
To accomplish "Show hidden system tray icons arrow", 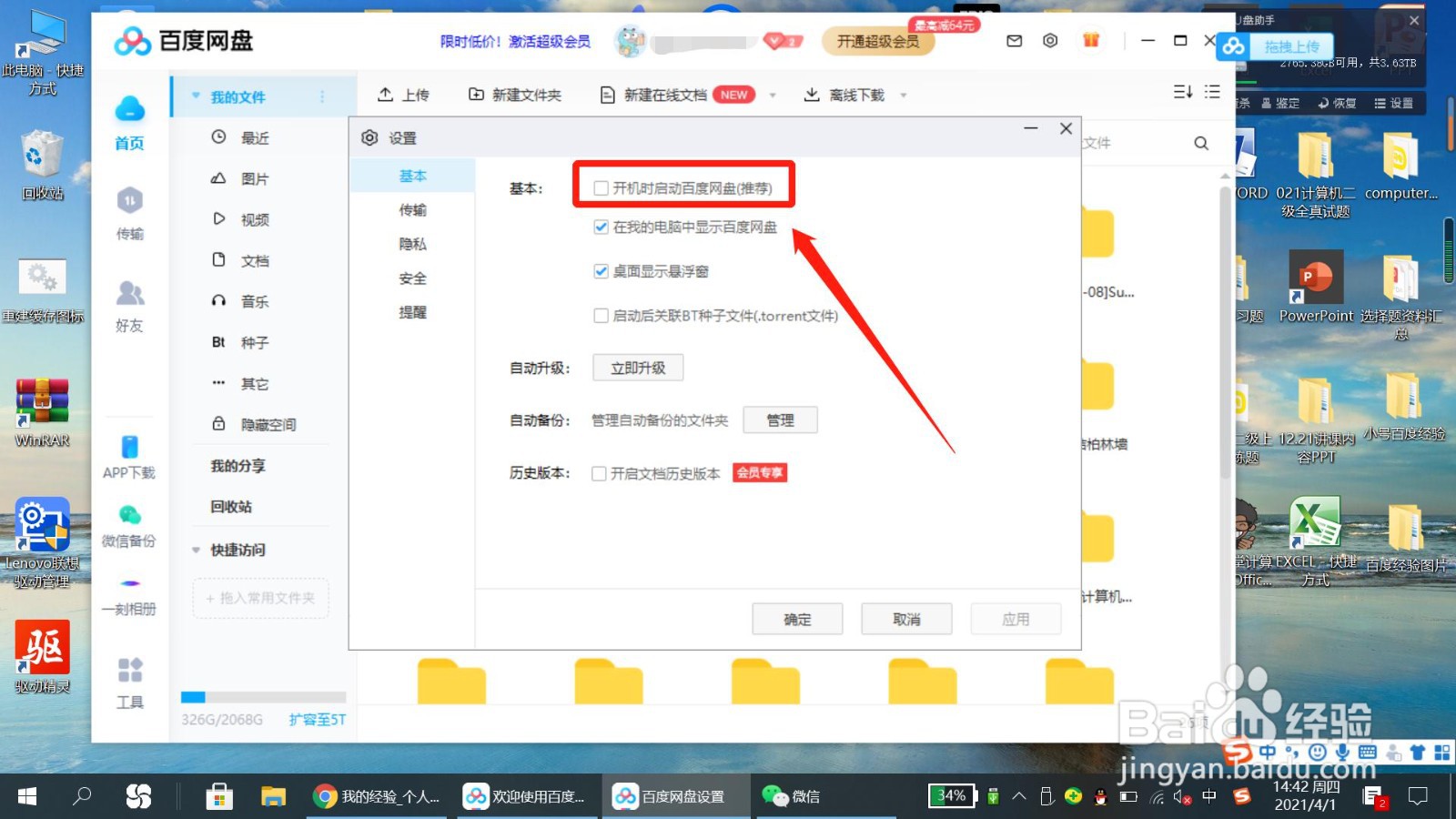I will (x=1019, y=796).
